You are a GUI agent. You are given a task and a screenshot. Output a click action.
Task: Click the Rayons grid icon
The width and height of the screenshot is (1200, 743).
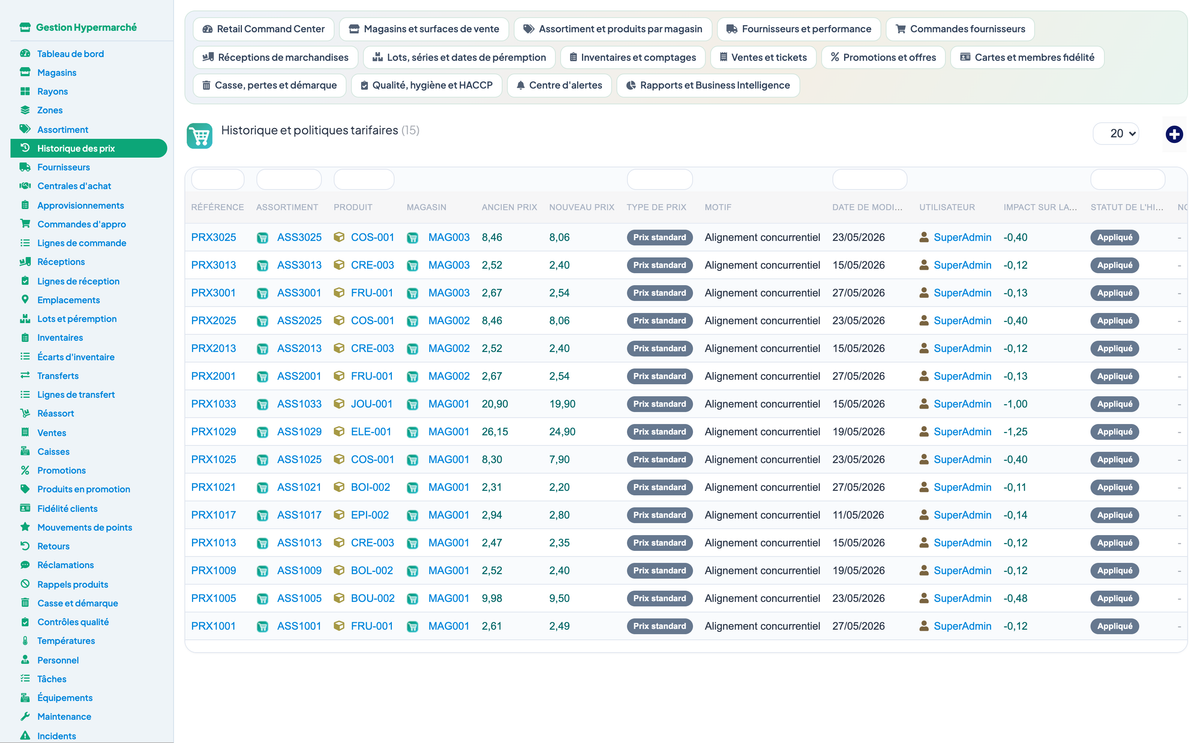(x=25, y=91)
